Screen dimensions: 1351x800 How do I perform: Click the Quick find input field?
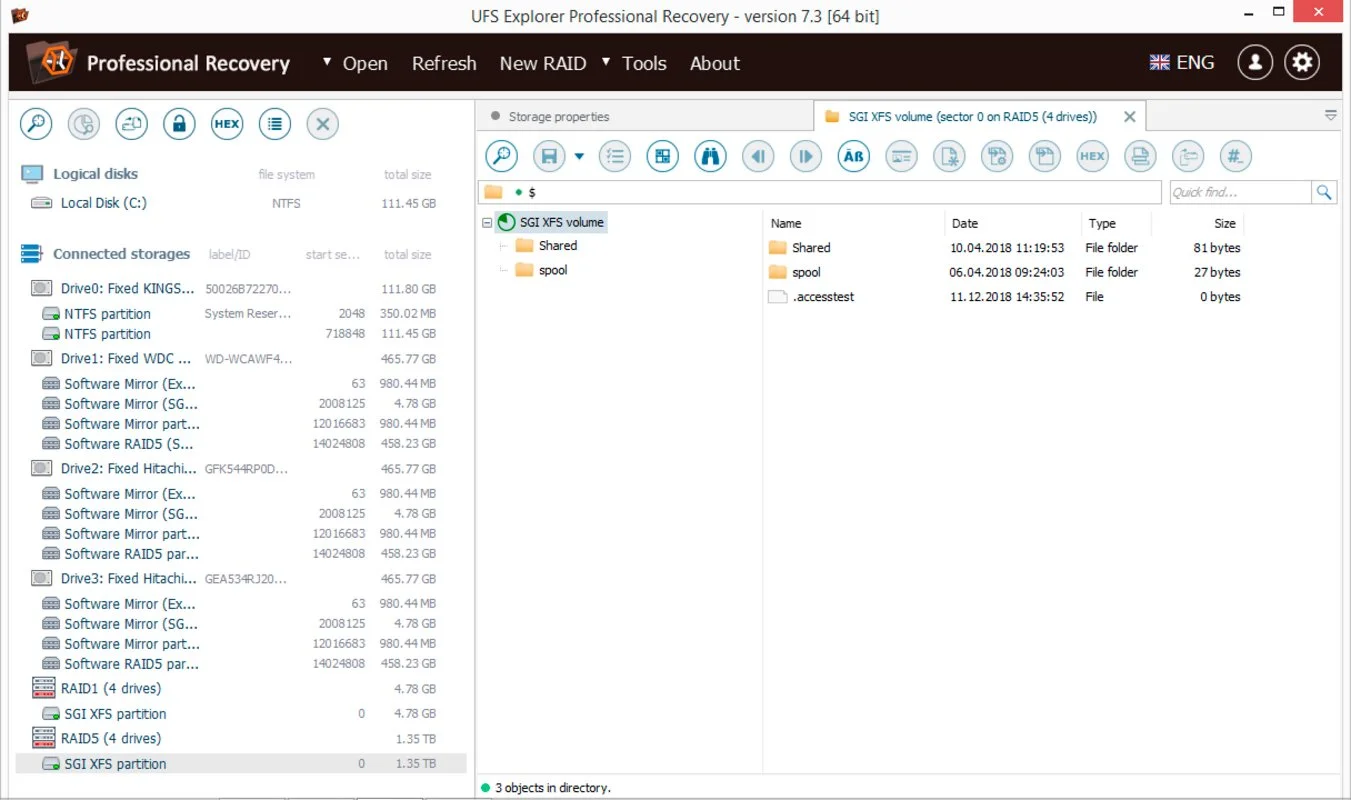coord(1240,192)
